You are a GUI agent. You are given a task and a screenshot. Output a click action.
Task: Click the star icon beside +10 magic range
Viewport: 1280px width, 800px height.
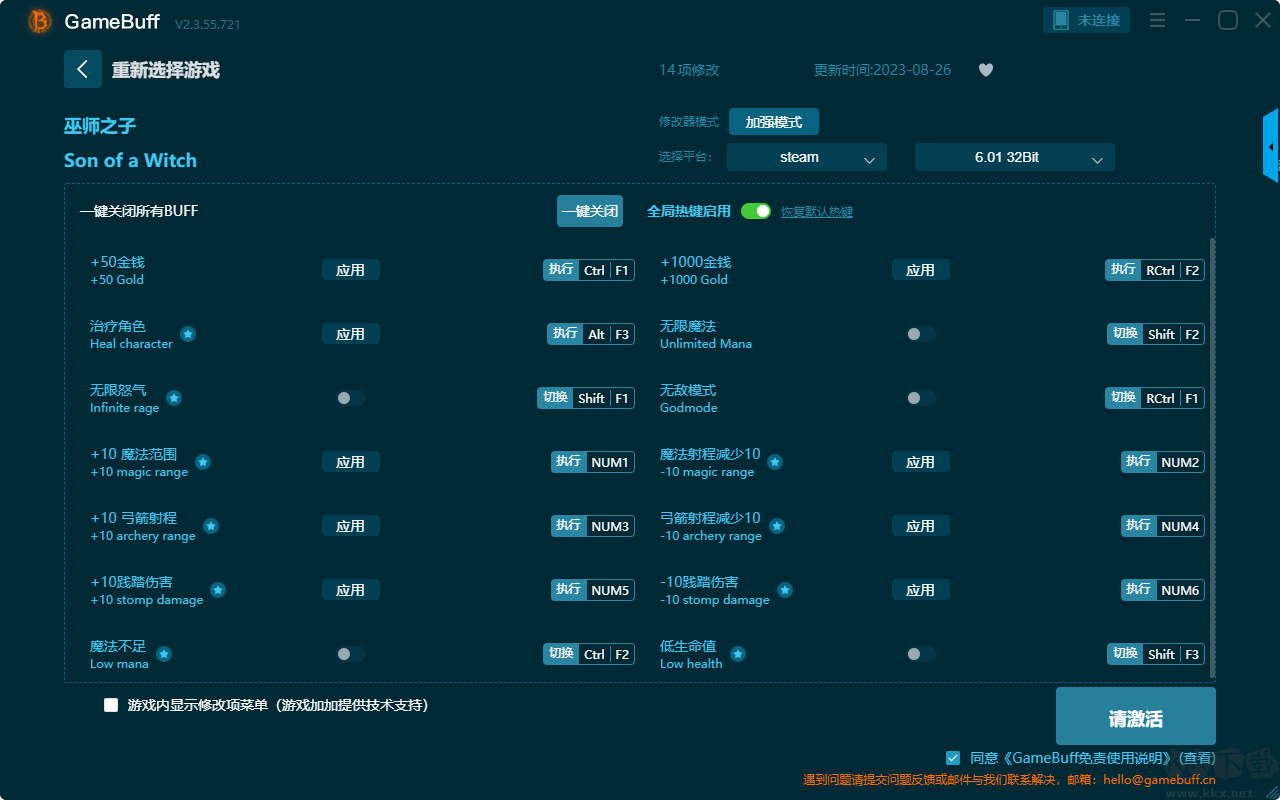click(203, 462)
